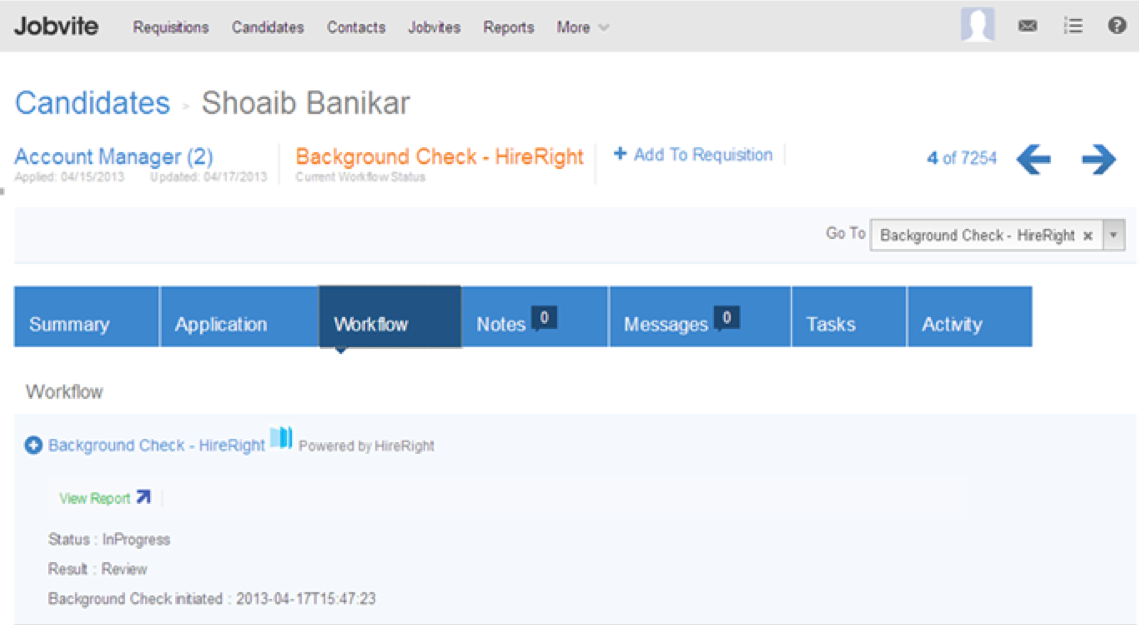This screenshot has width=1139, height=625.
Task: Click the Messages count badge
Action: [x=726, y=318]
